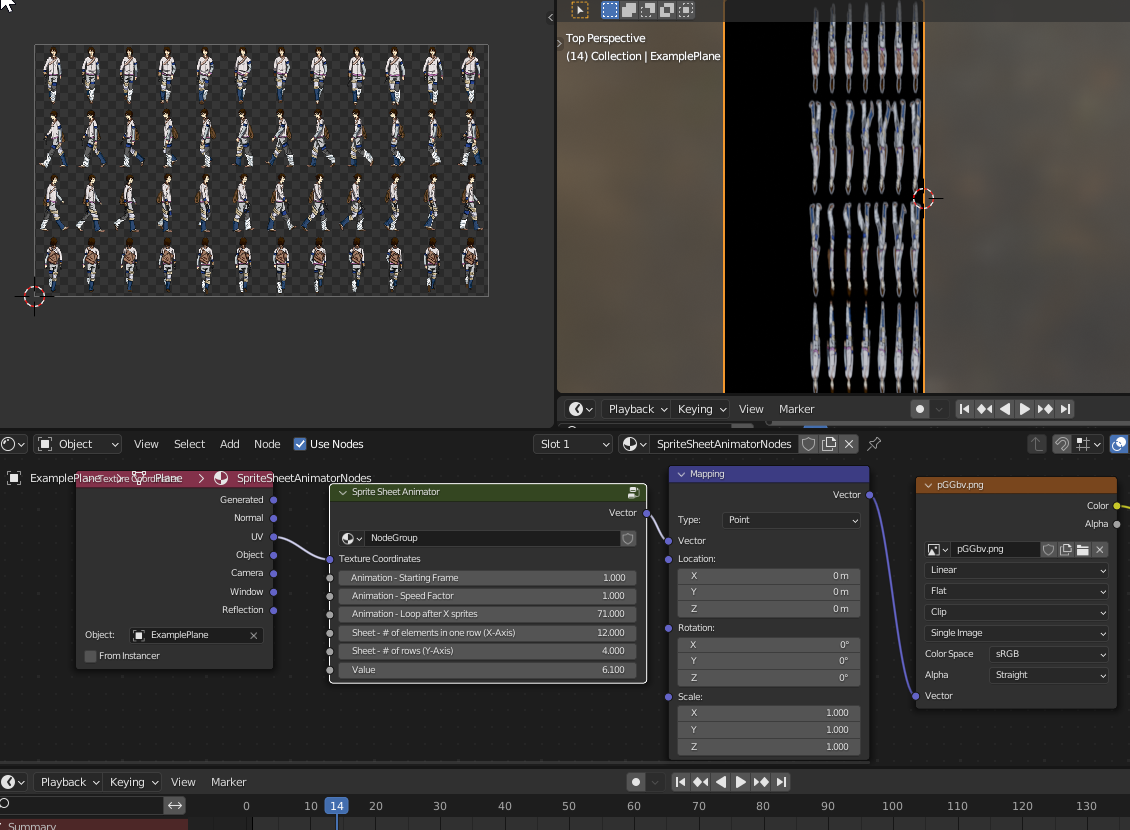Click frame 14 marker on the timeline
This screenshot has width=1130, height=830.
pyautogui.click(x=337, y=806)
